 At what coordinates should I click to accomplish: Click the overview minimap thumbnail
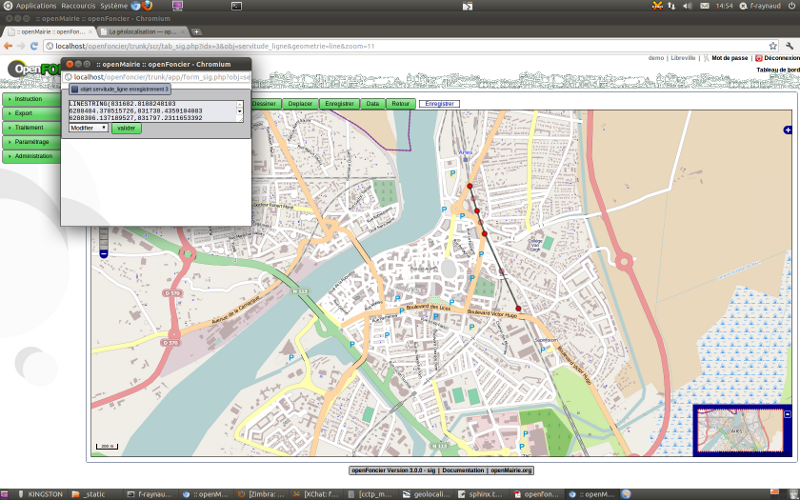click(742, 428)
